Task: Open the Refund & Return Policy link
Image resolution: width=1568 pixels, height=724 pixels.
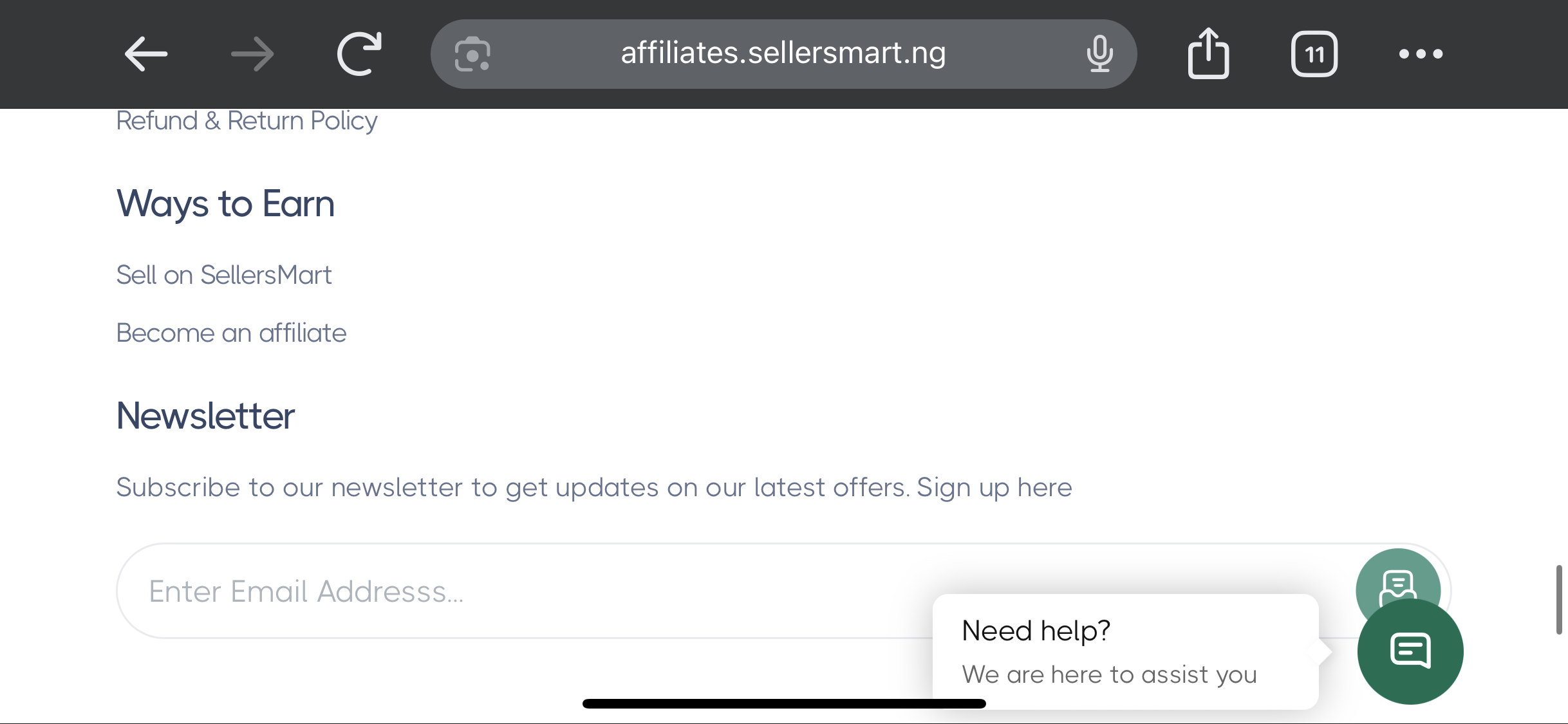Action: 247,121
